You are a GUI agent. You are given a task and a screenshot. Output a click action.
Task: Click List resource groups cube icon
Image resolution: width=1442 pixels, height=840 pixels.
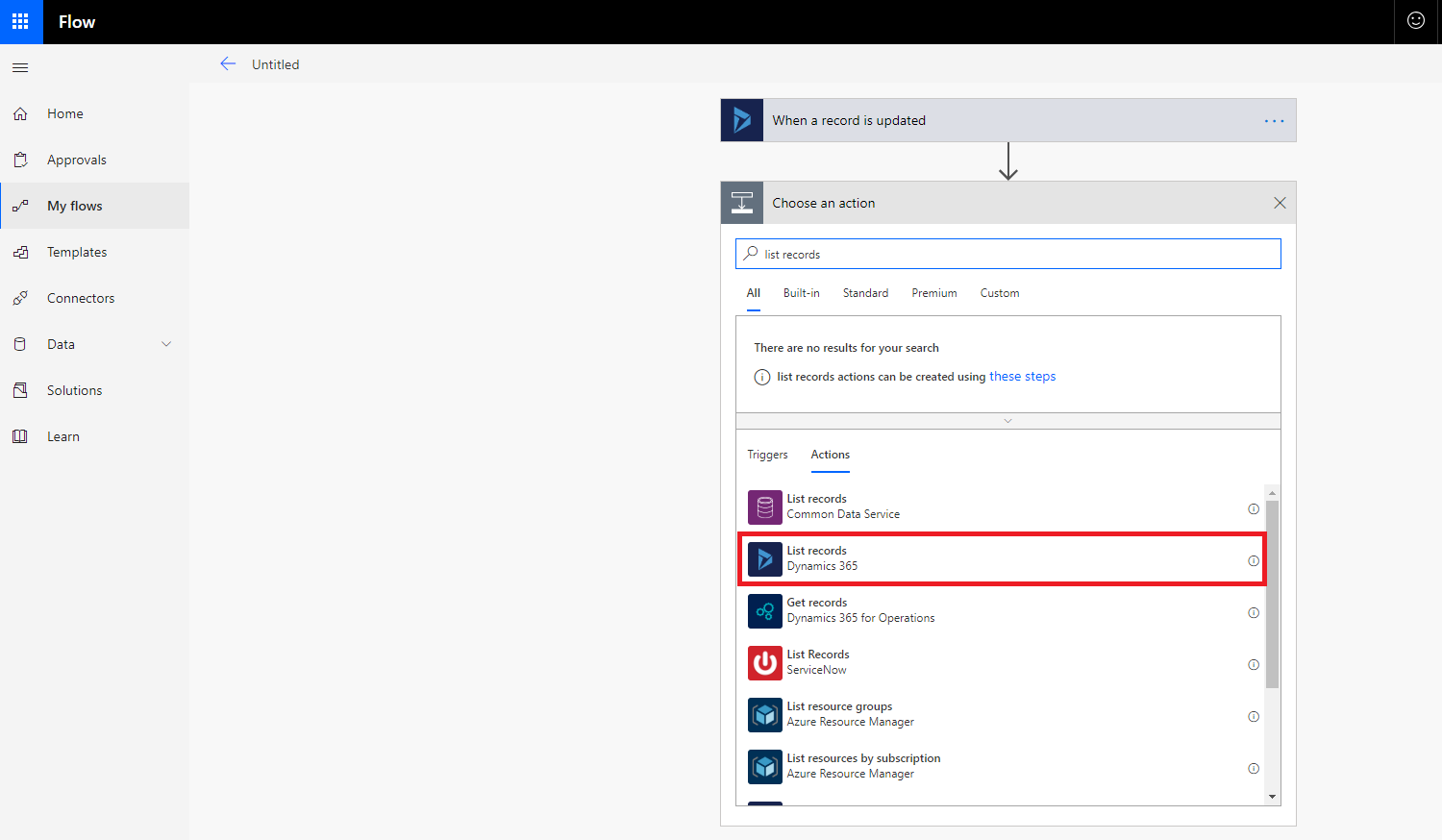point(765,715)
